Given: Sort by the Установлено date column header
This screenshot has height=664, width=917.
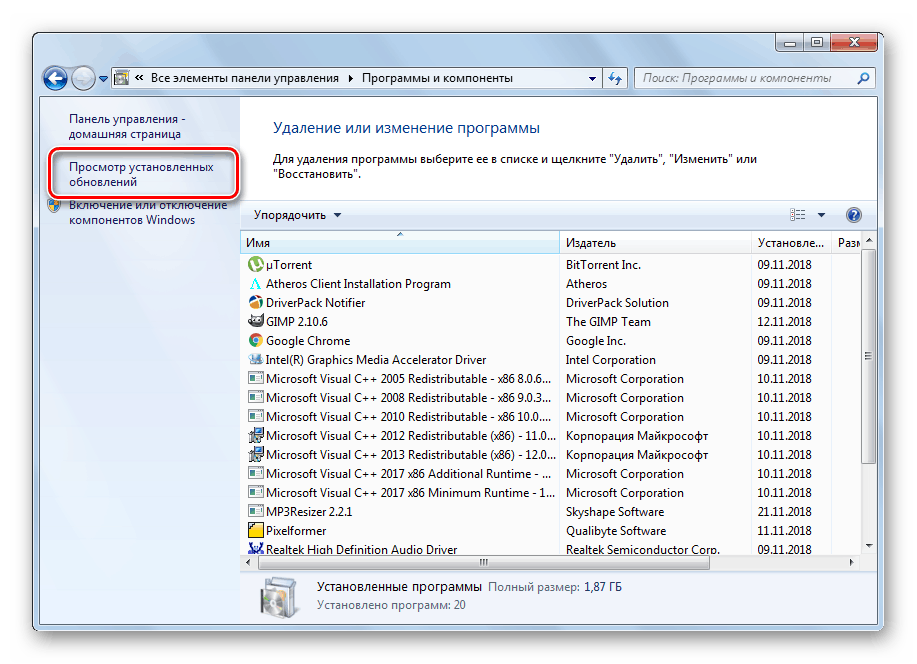Looking at the screenshot, I should 791,243.
